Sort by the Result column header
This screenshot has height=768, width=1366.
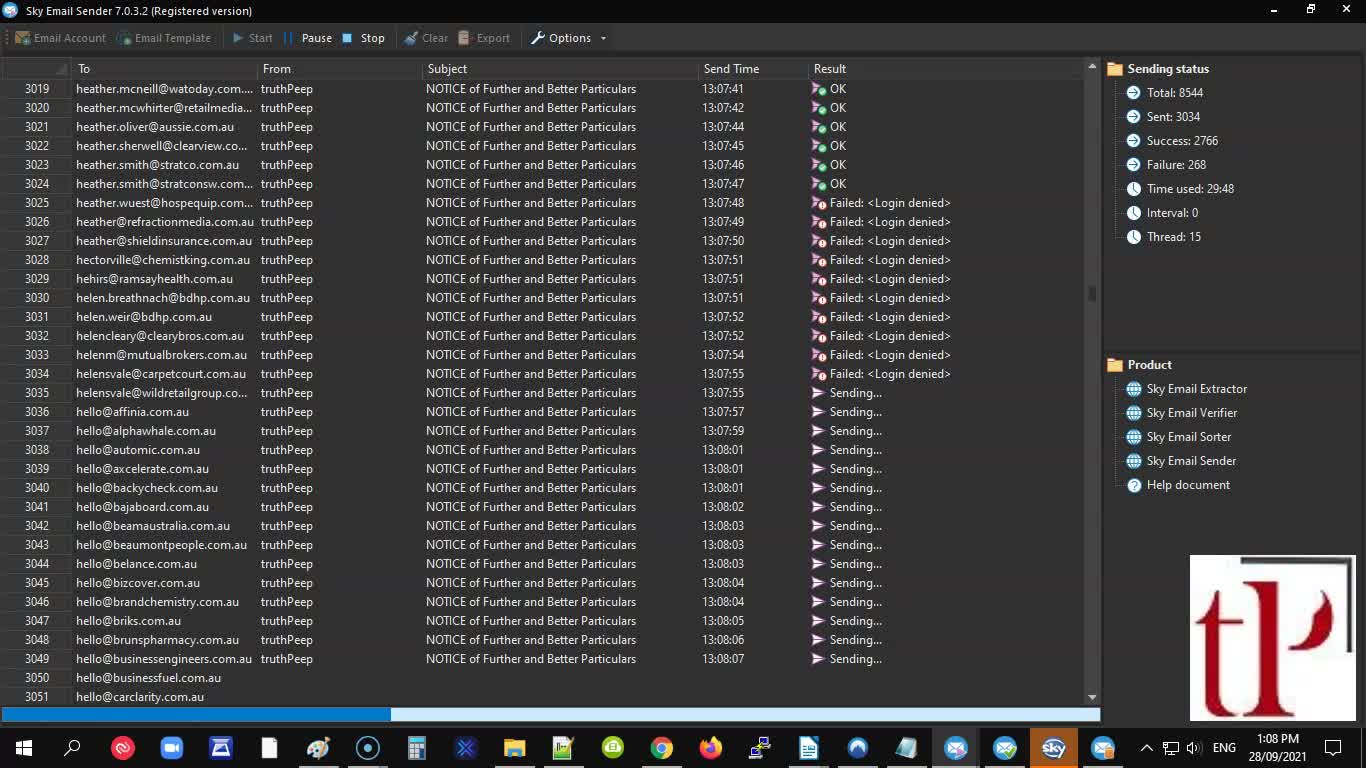(x=945, y=69)
